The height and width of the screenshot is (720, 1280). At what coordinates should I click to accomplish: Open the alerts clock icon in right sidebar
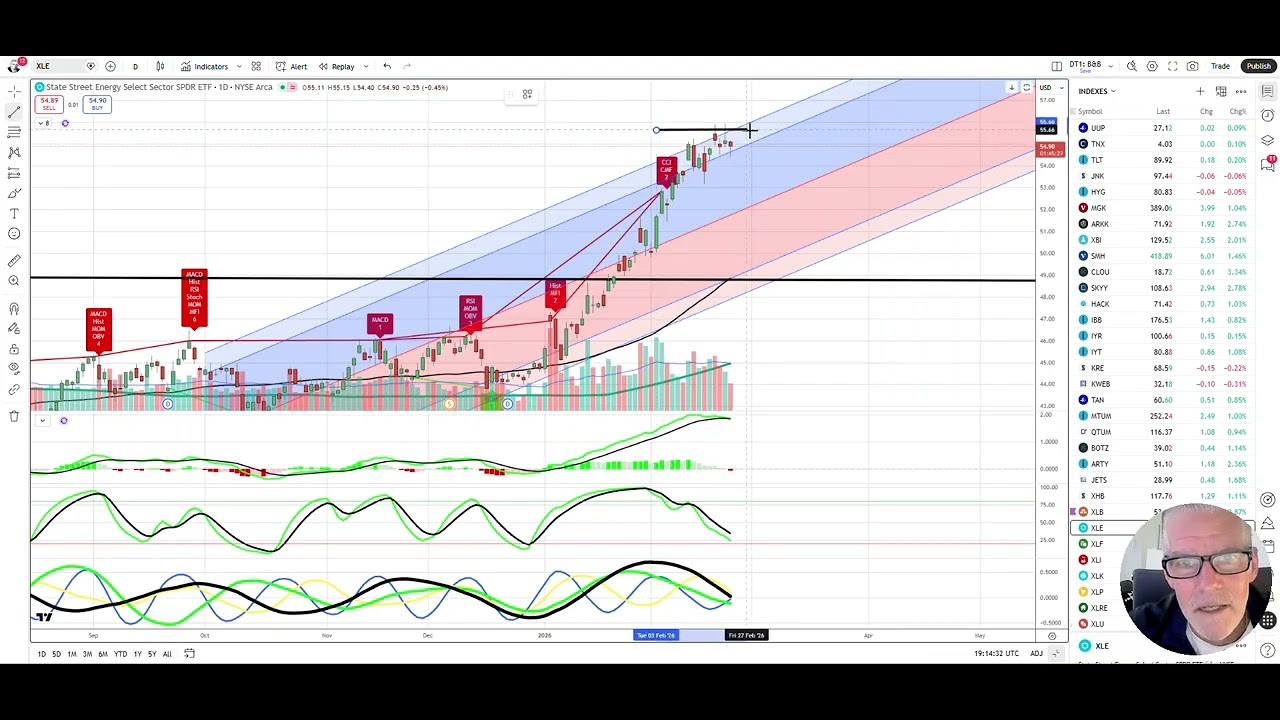[1267, 116]
